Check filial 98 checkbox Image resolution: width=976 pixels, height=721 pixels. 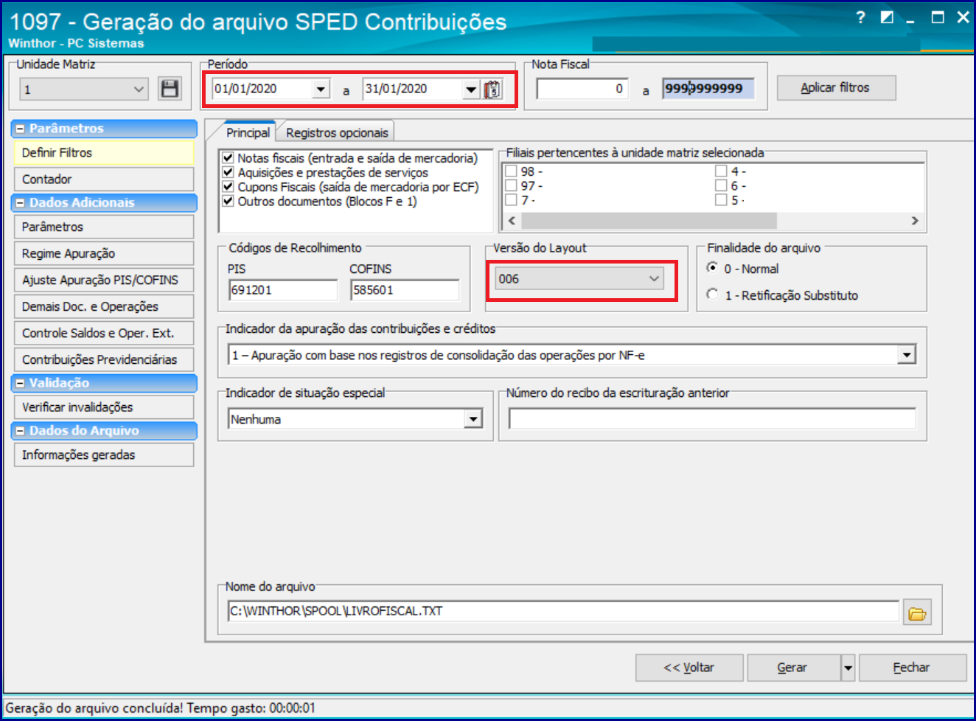click(x=511, y=171)
